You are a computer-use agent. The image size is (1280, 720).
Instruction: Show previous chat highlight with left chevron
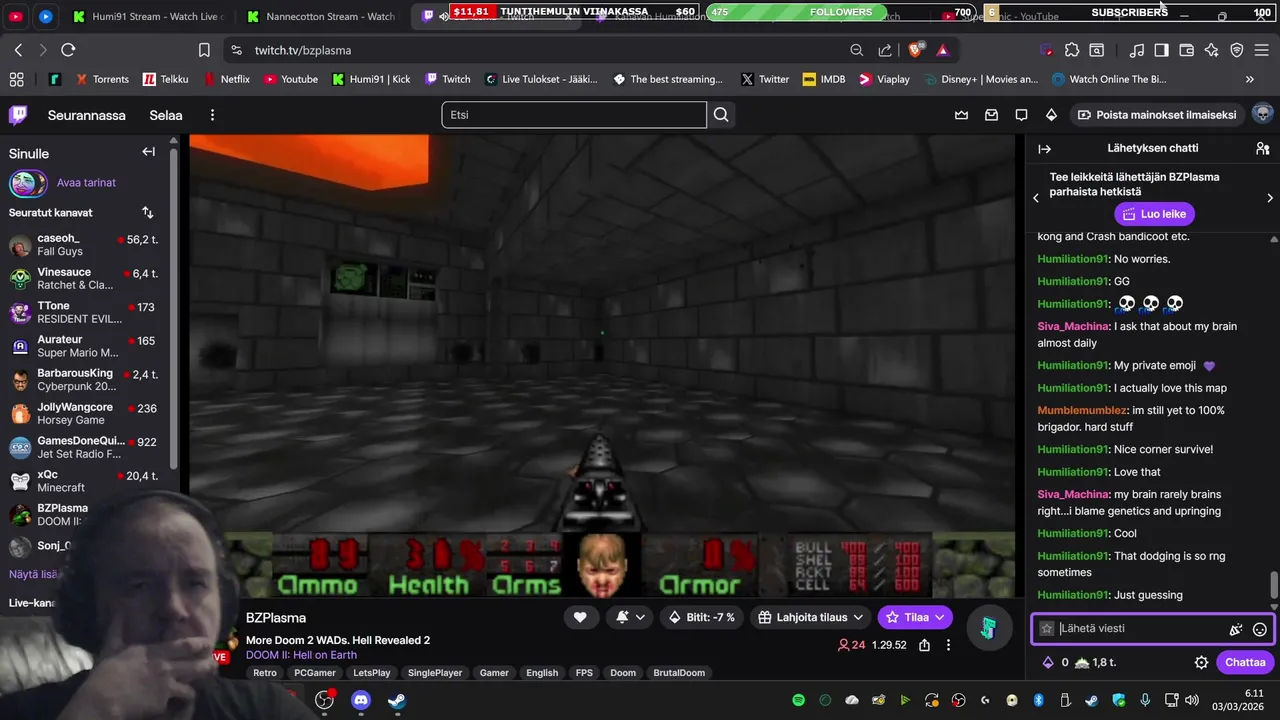1036,198
